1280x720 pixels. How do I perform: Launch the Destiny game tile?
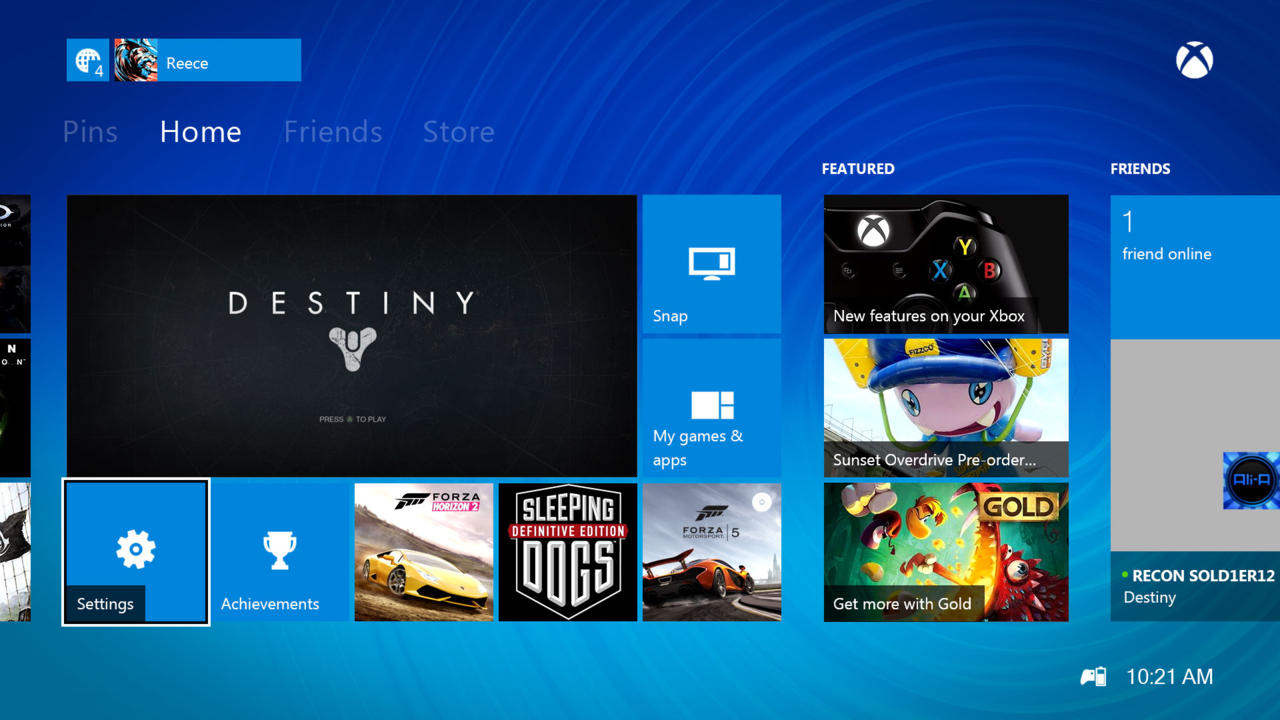point(351,335)
